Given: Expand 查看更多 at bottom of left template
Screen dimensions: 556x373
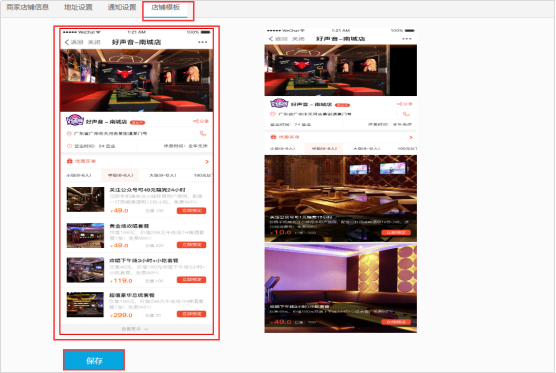Looking at the screenshot, I should tap(135, 329).
